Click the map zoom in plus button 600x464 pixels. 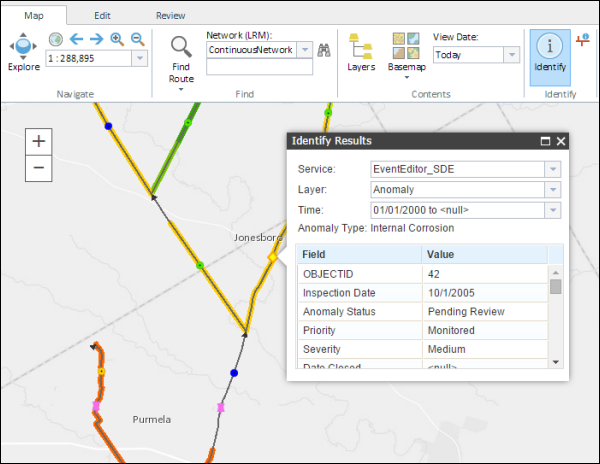tap(38, 141)
